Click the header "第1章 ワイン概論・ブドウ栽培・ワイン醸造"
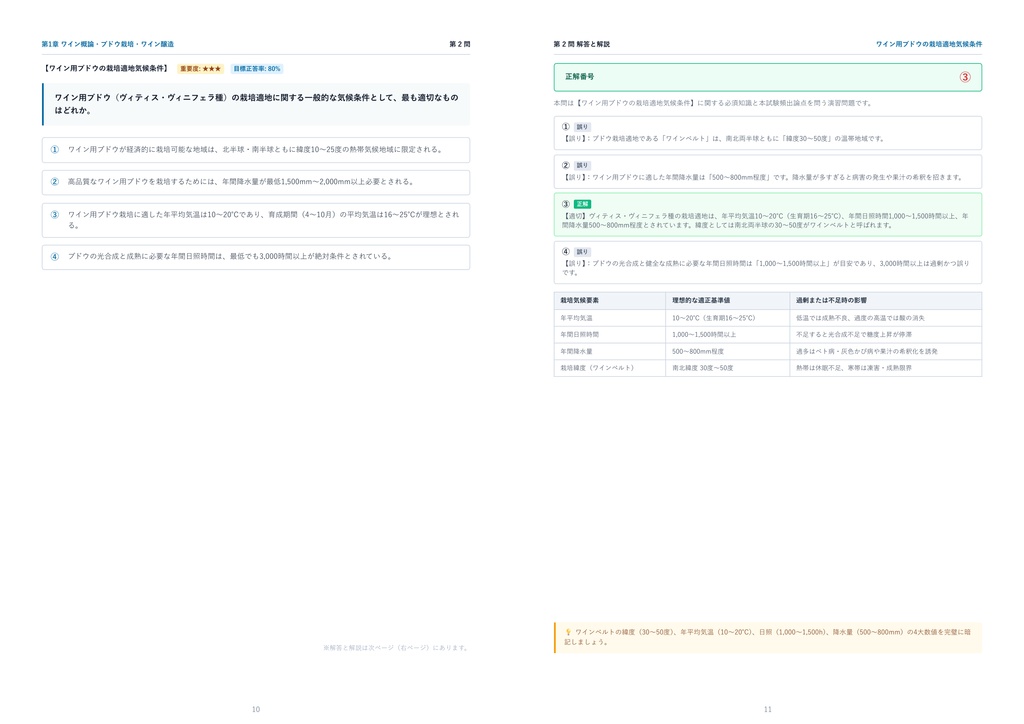Viewport: 1024px width, 724px height. point(108,44)
